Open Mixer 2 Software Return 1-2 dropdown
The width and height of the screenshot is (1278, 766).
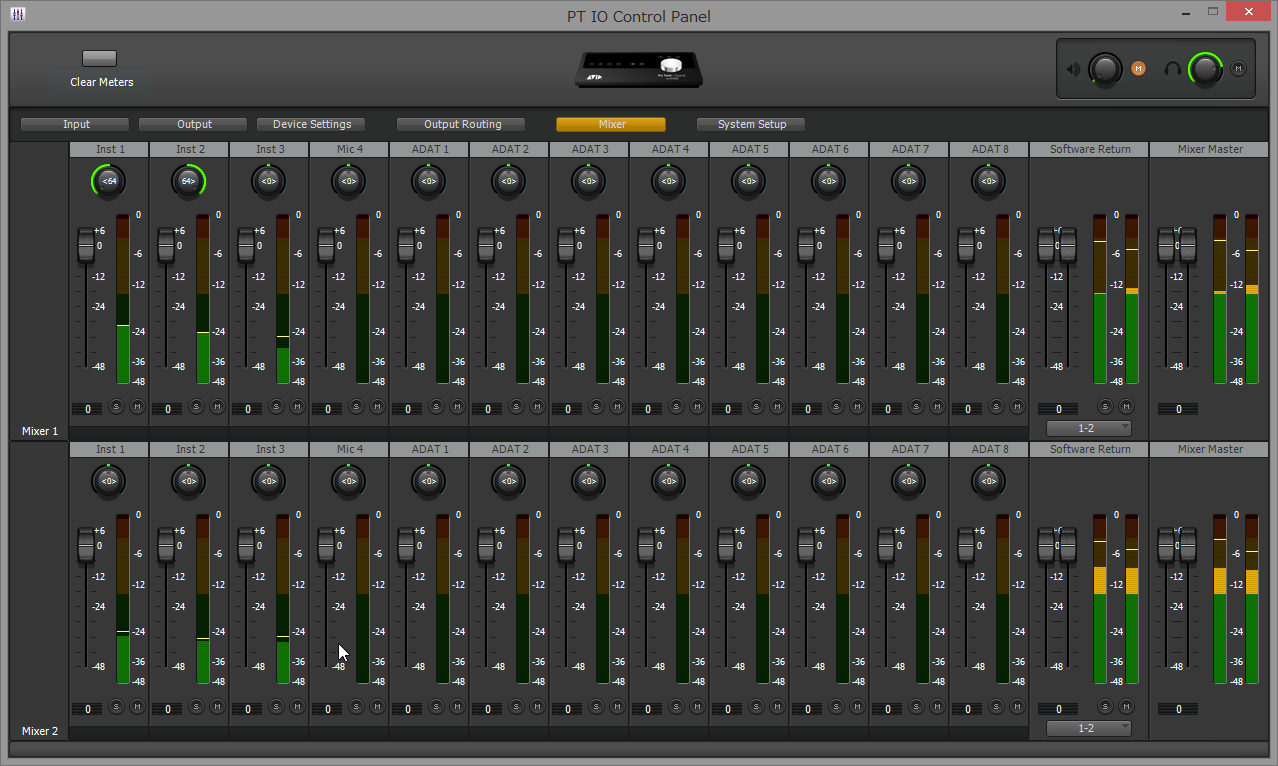pos(1089,728)
